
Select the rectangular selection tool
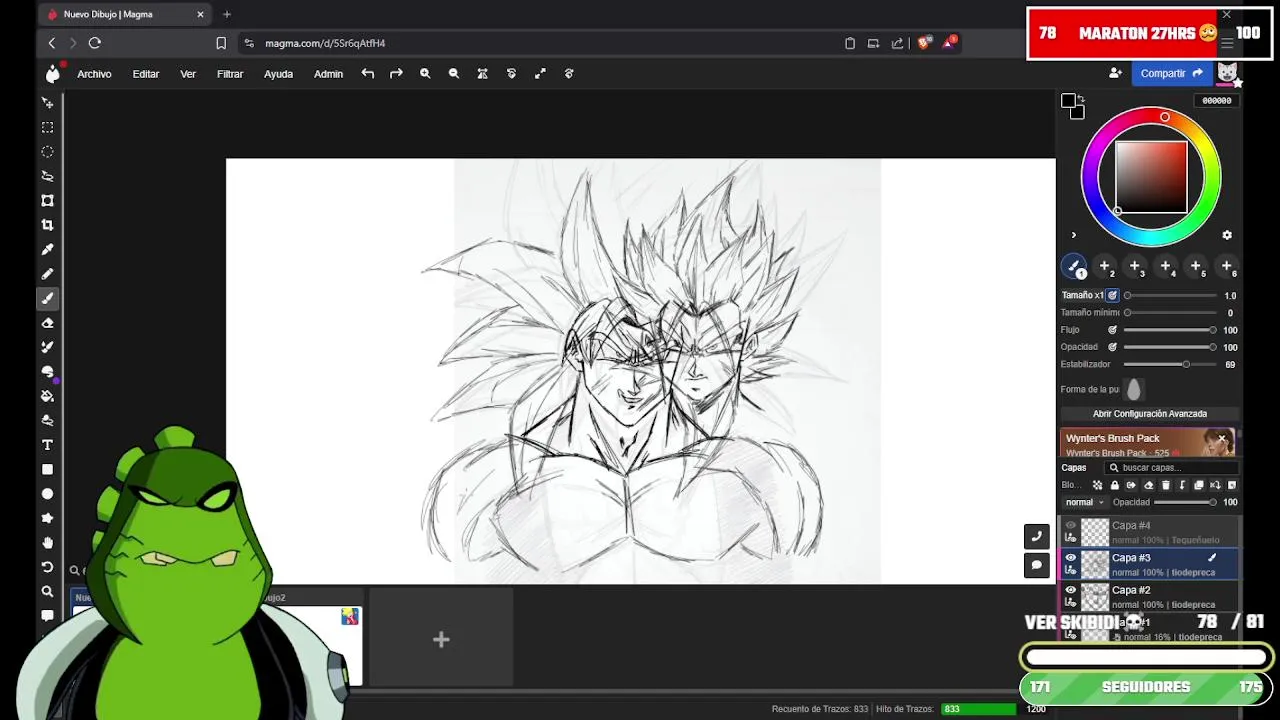coord(47,128)
